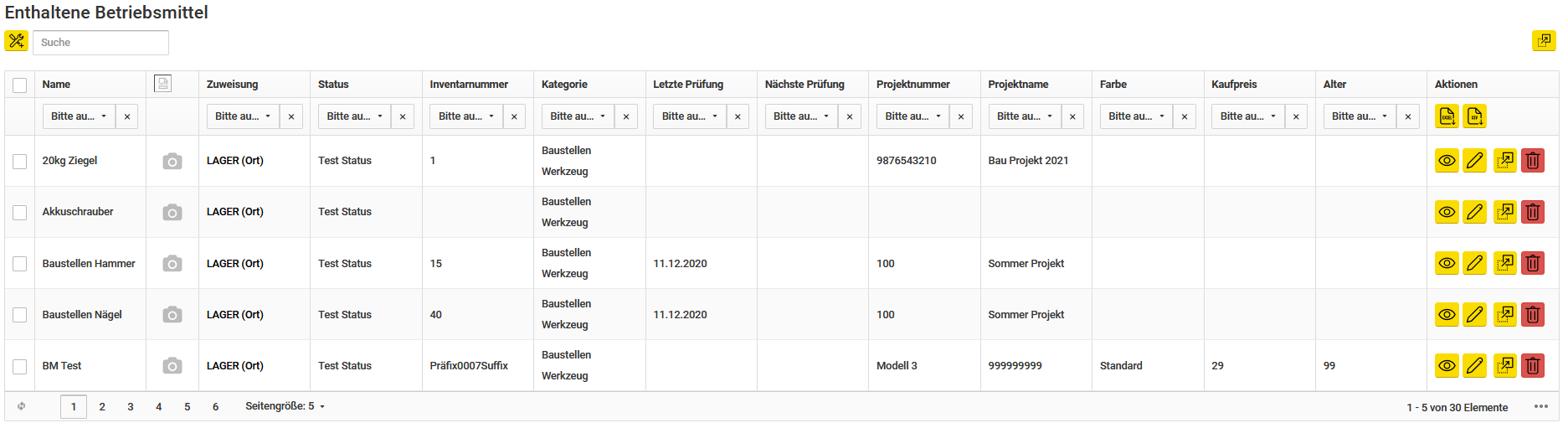The image size is (1568, 428).
Task: Clear the Name filter
Action: pyautogui.click(x=127, y=116)
